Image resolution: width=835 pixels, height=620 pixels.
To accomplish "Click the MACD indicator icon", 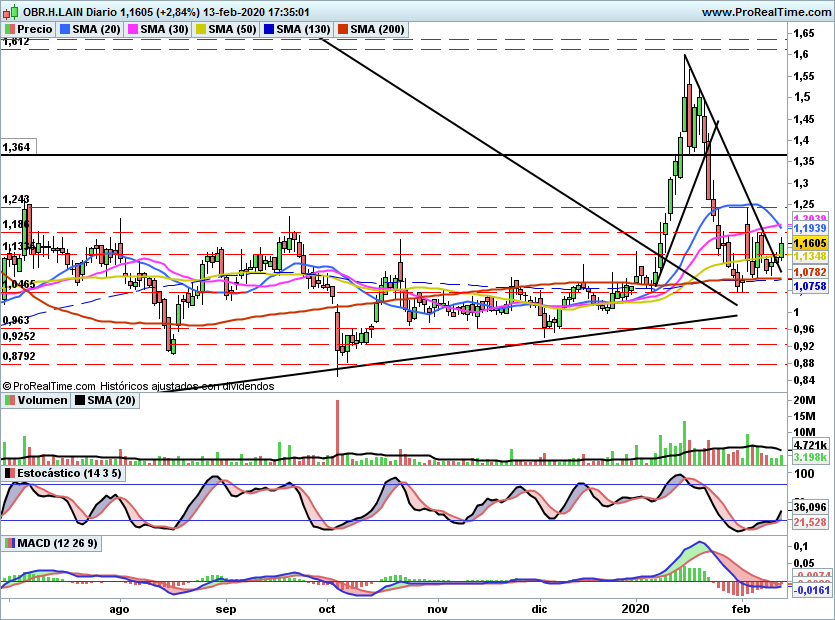I will click(10, 543).
